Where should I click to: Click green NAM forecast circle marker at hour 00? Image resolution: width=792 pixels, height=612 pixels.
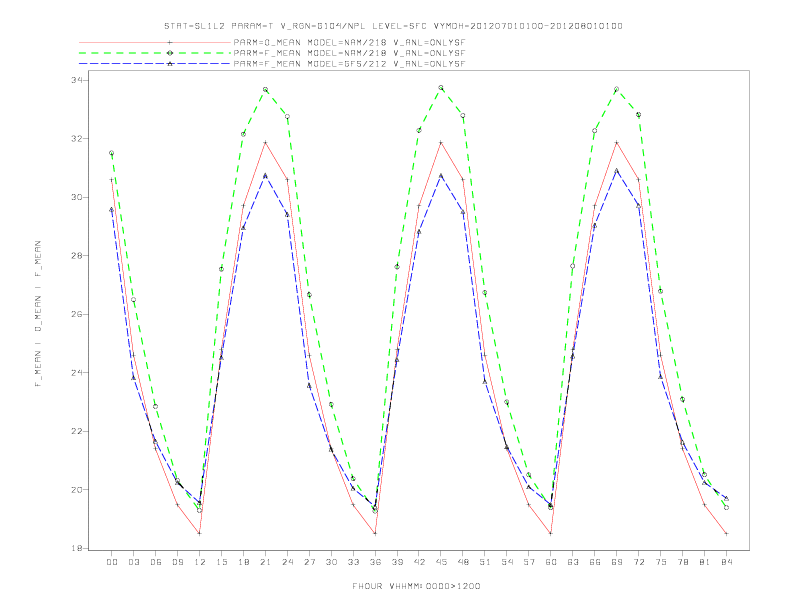click(112, 153)
